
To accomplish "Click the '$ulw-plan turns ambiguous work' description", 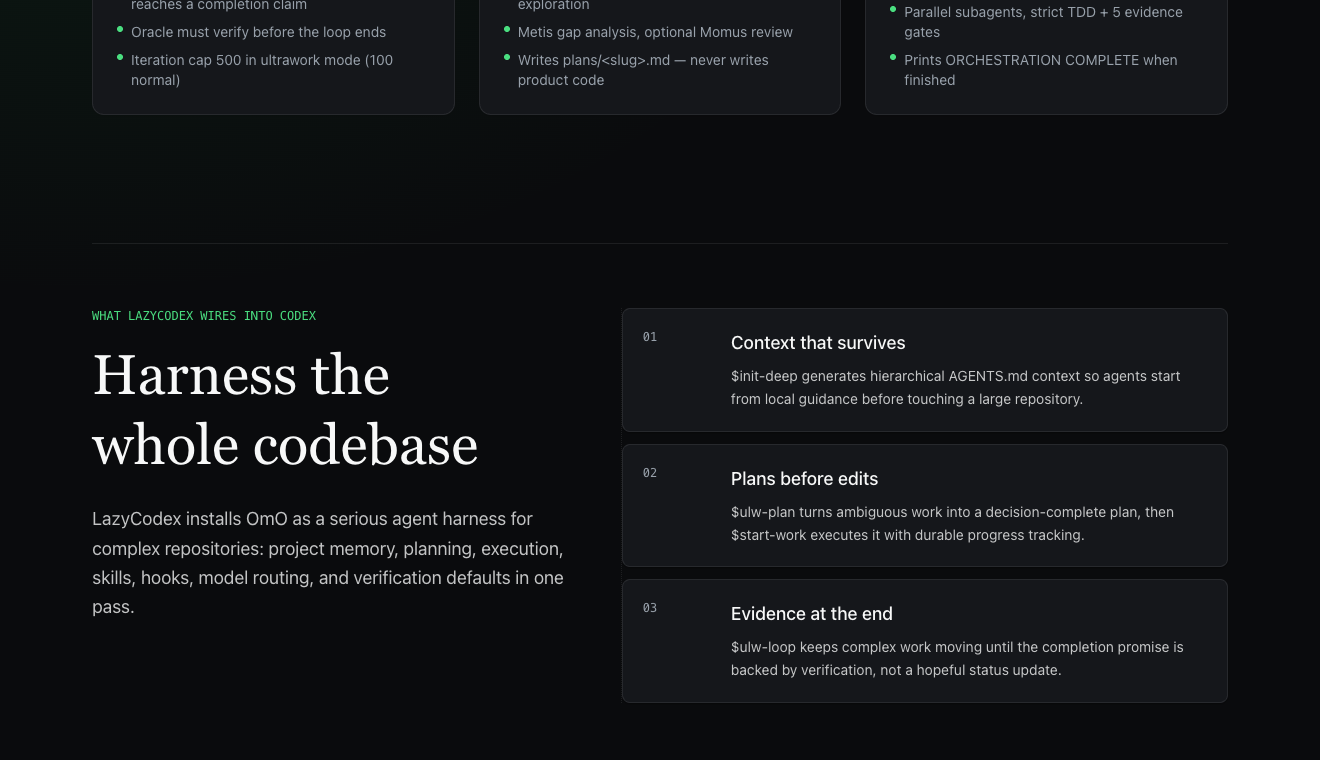I will (x=952, y=524).
